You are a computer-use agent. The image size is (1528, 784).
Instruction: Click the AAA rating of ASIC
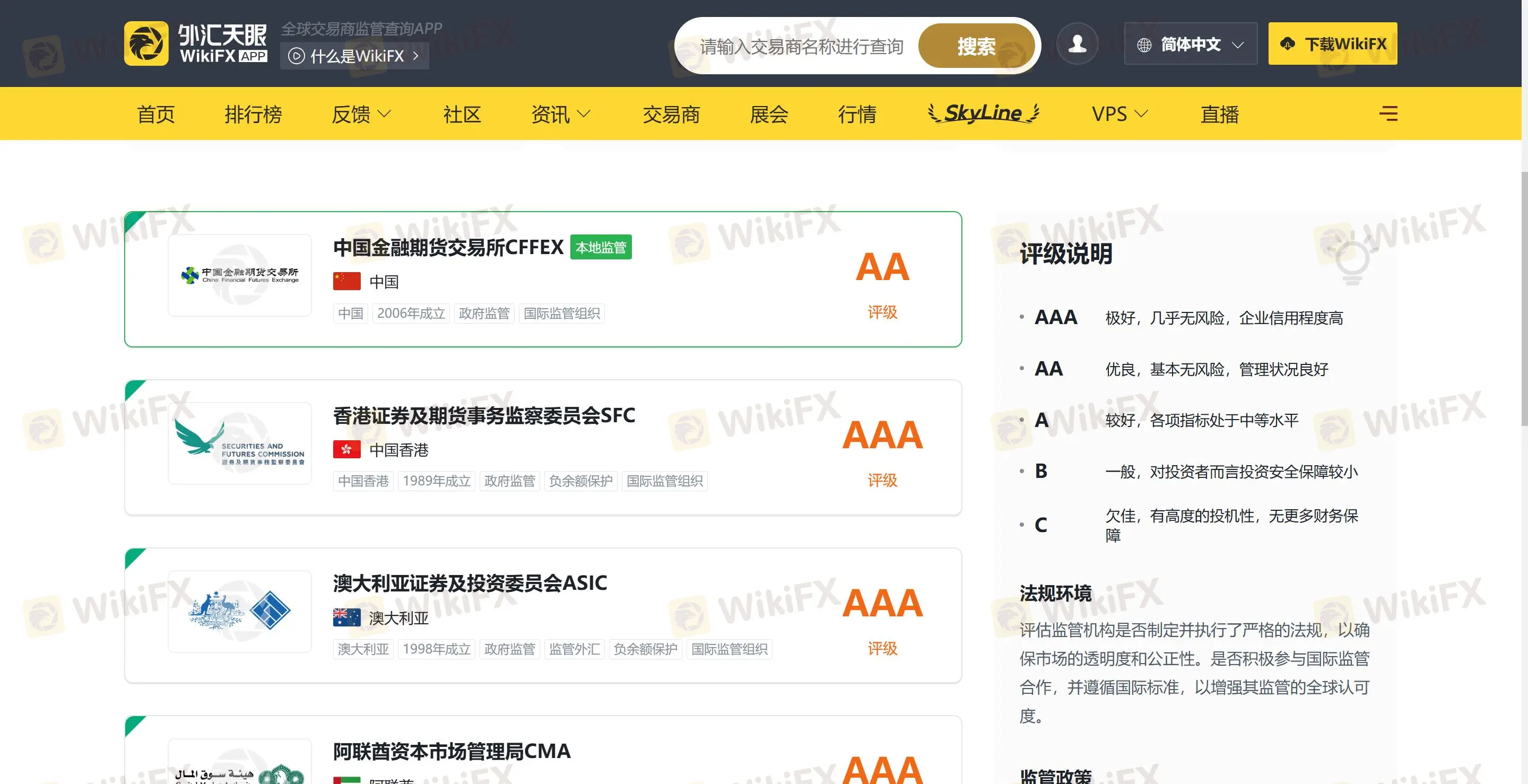882,603
